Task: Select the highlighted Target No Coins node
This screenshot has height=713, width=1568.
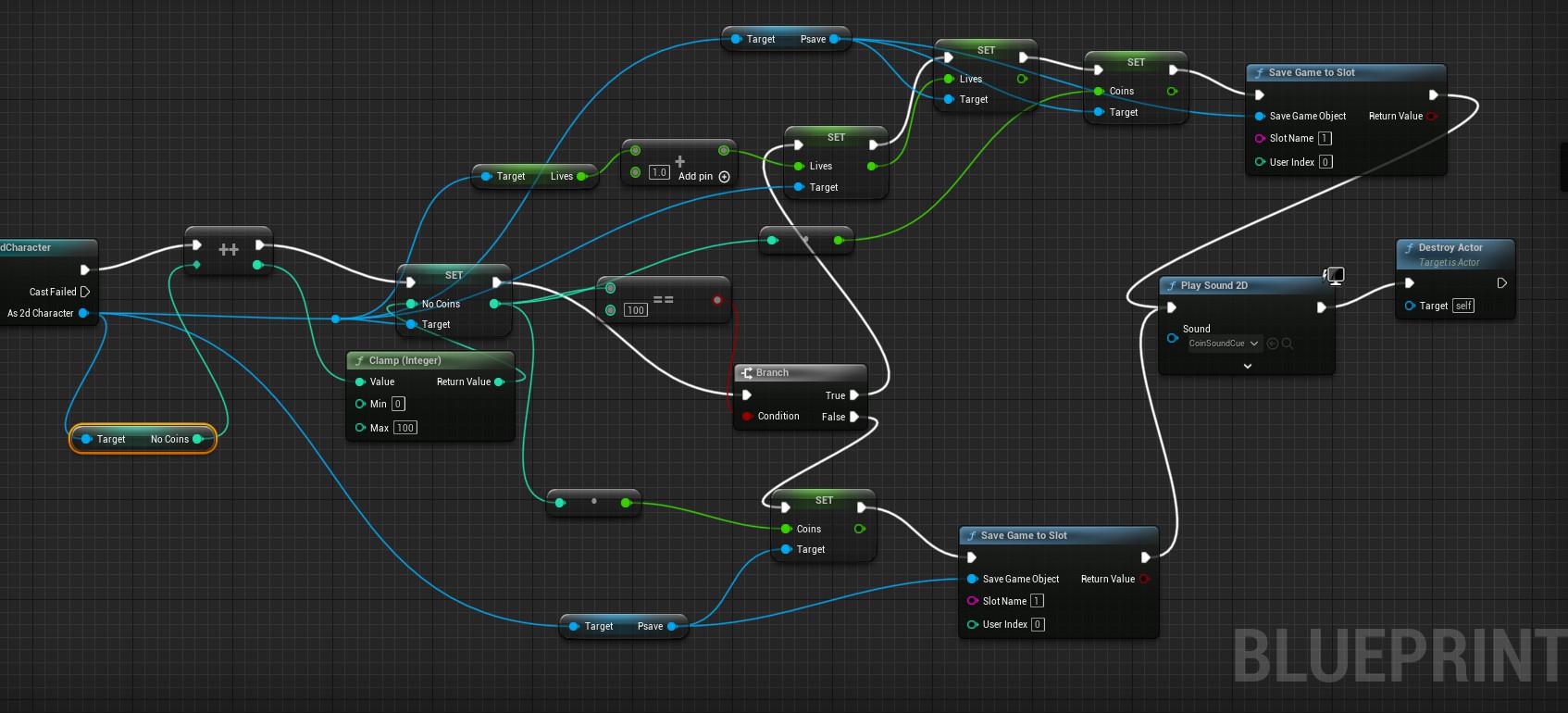Action: 142,439
